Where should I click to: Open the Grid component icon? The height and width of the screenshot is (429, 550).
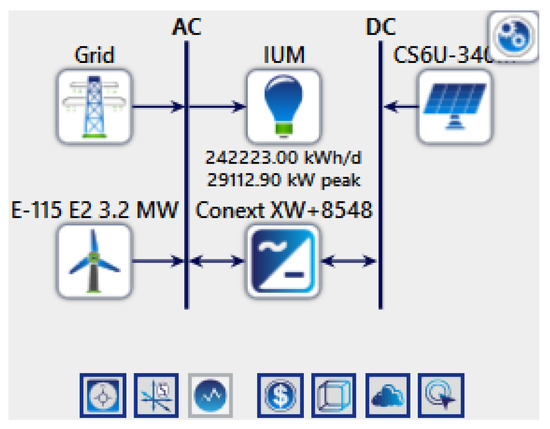(94, 107)
